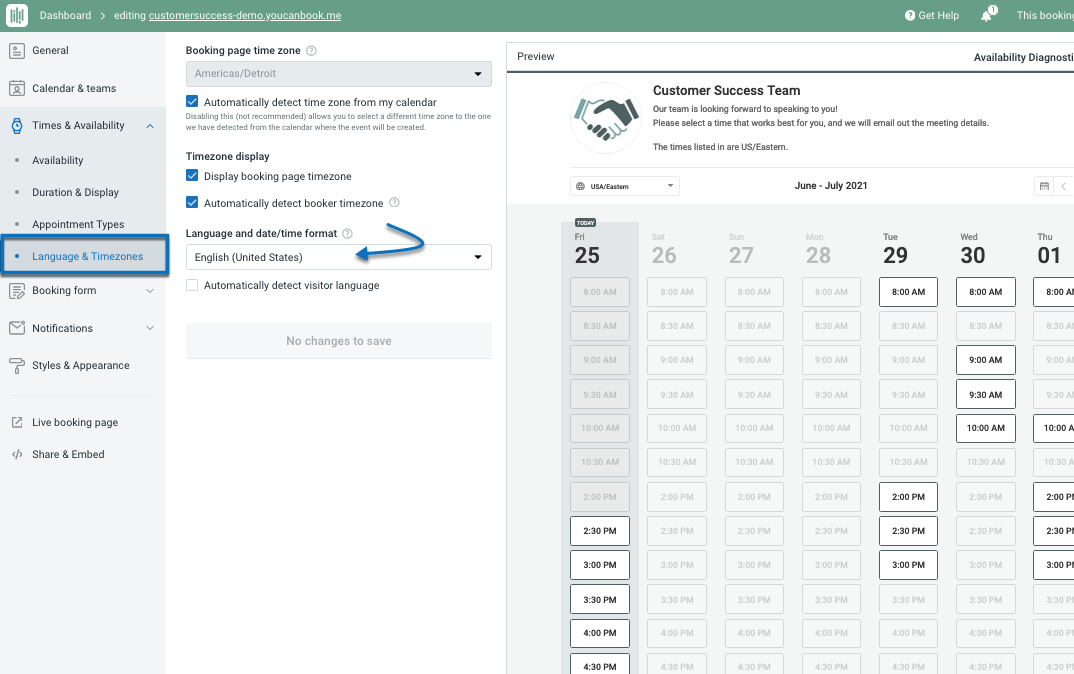This screenshot has height=674, width=1074.
Task: Select the Wed 30 10:00 AM slot
Action: click(986, 428)
